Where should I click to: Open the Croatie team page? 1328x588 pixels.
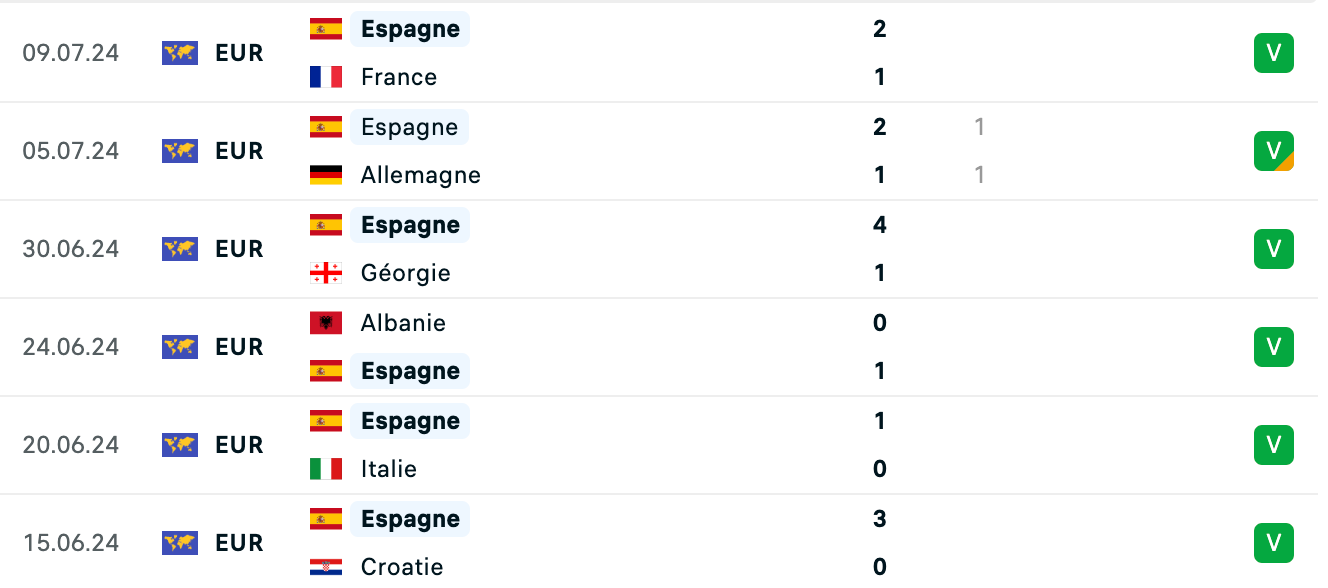click(402, 567)
